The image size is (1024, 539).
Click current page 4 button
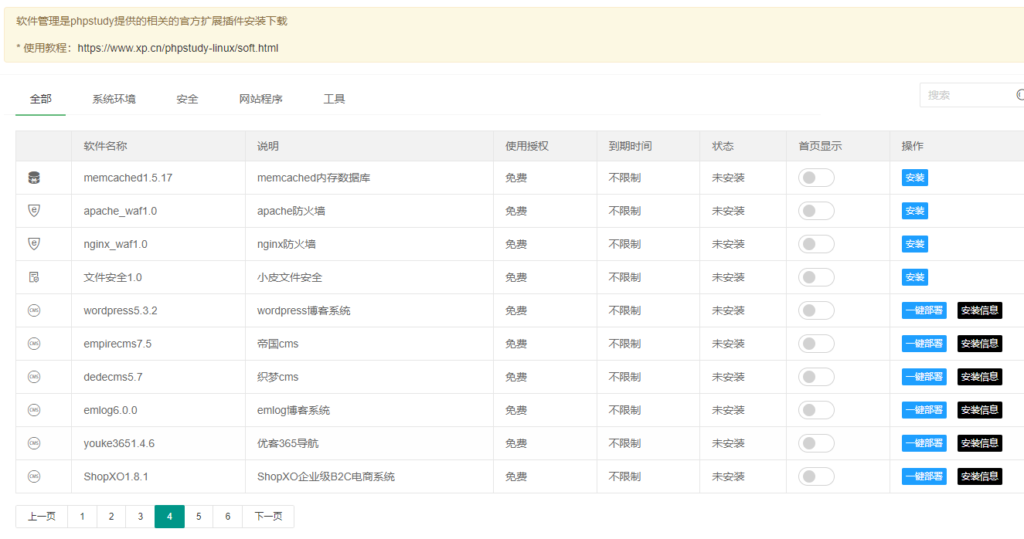pos(169,516)
